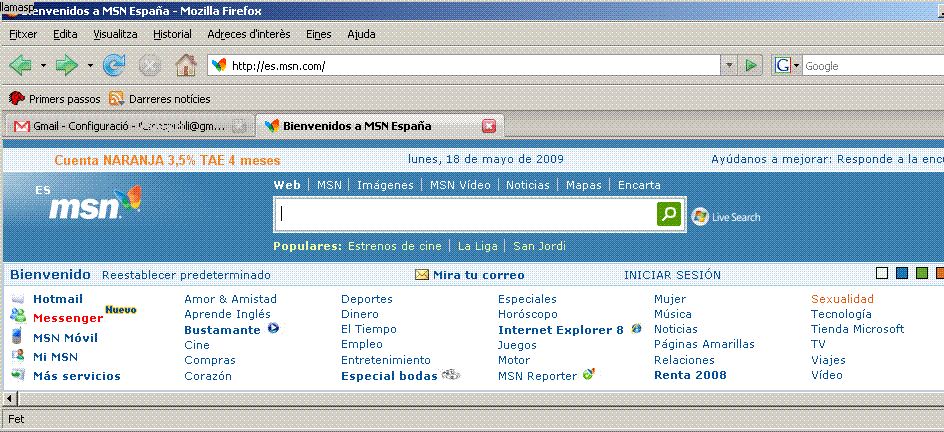Open the San Jordi popular search

click(x=539, y=246)
